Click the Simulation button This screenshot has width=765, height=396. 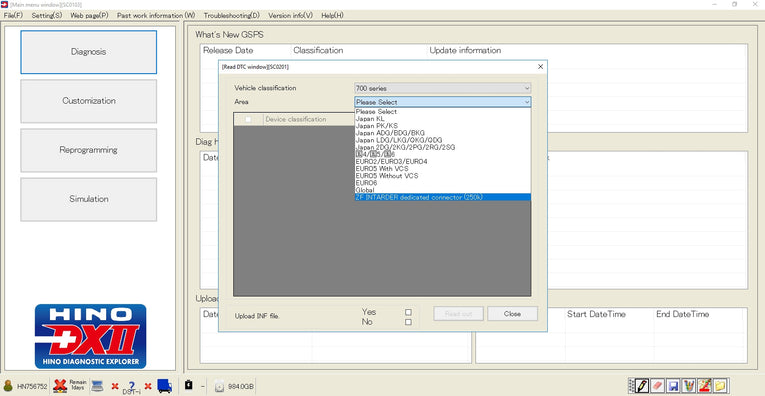pos(88,199)
